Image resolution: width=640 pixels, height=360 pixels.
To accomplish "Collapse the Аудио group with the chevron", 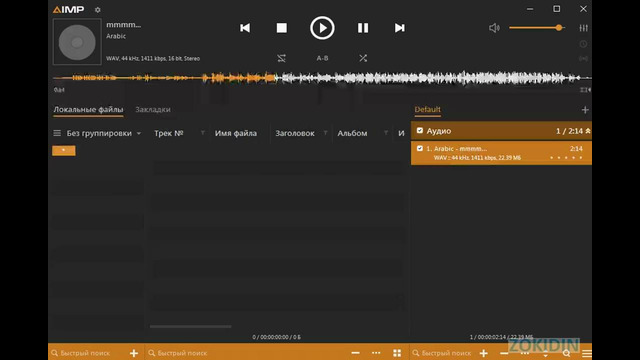I will point(588,131).
